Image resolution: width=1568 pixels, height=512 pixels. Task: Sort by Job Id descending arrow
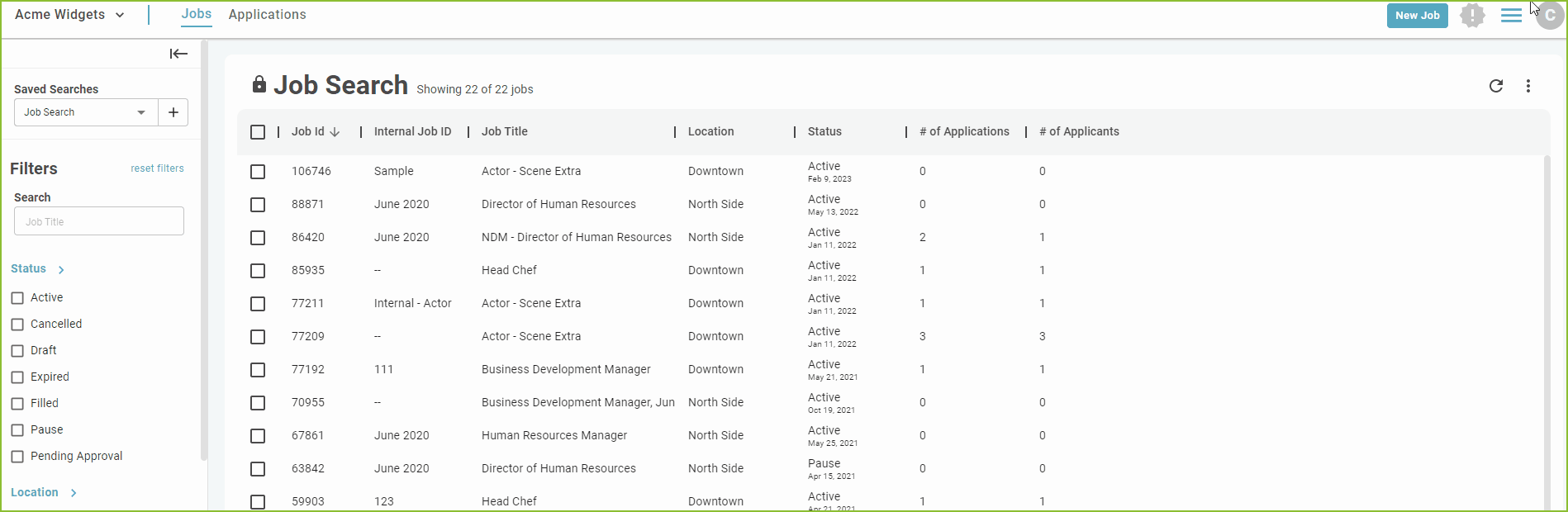tap(335, 131)
